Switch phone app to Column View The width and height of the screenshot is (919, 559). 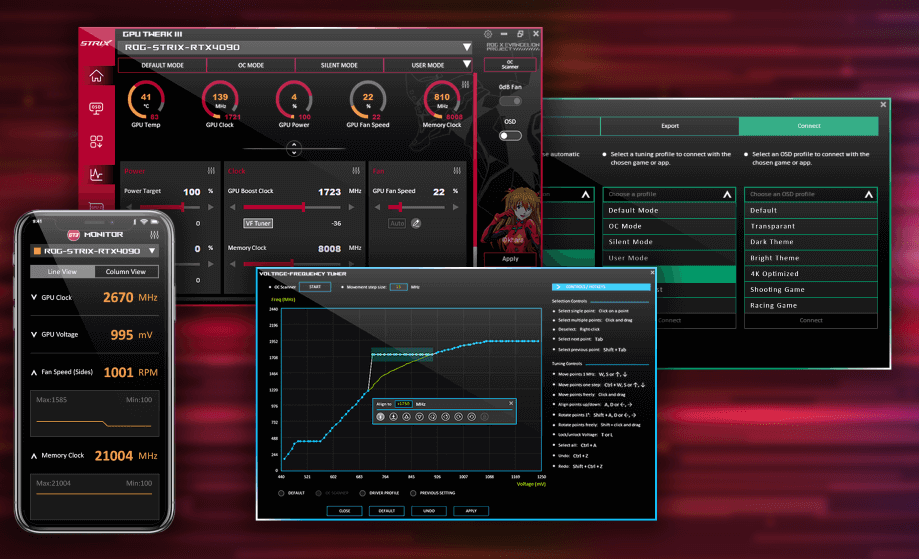pyautogui.click(x=125, y=271)
